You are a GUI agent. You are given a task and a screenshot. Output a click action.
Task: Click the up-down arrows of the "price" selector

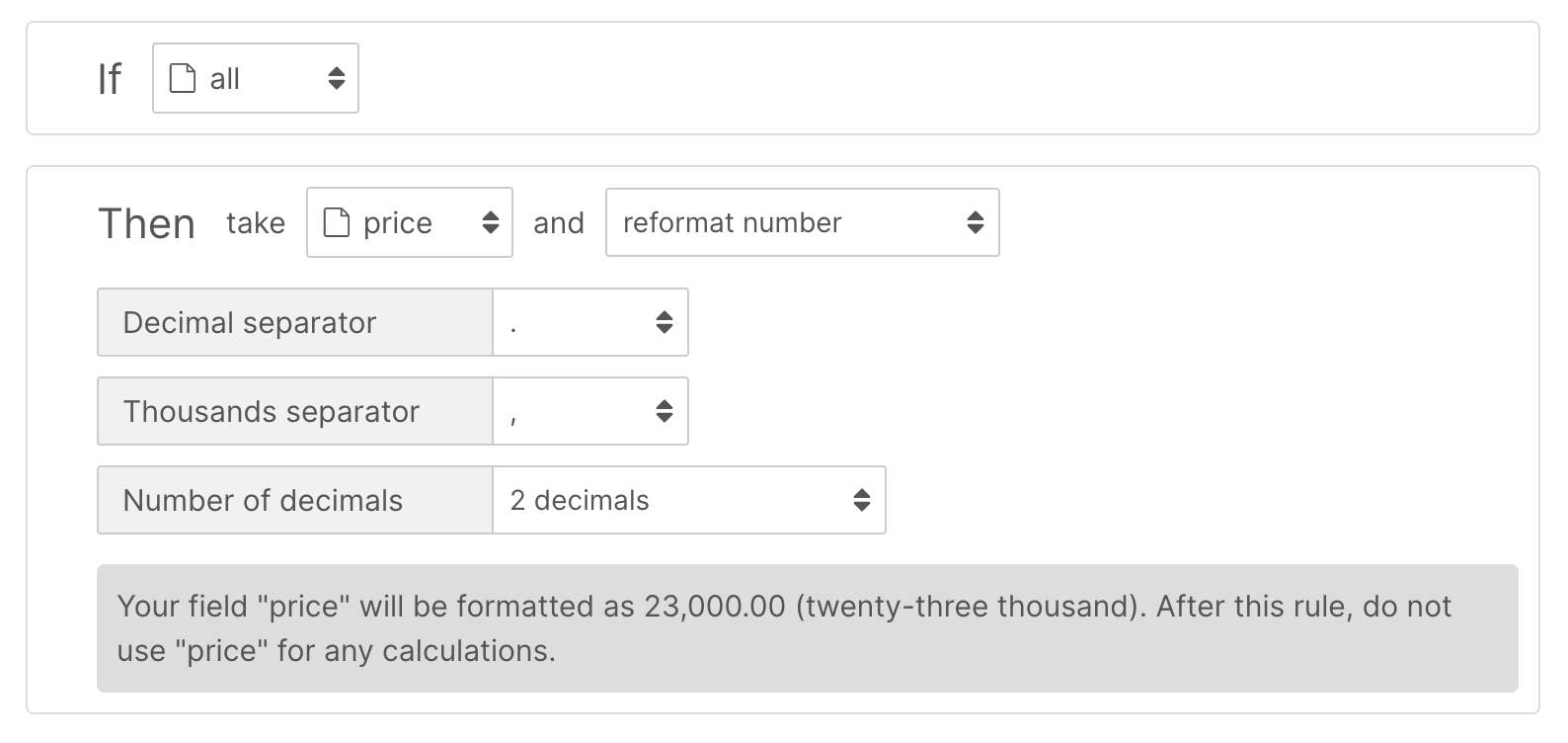[491, 222]
